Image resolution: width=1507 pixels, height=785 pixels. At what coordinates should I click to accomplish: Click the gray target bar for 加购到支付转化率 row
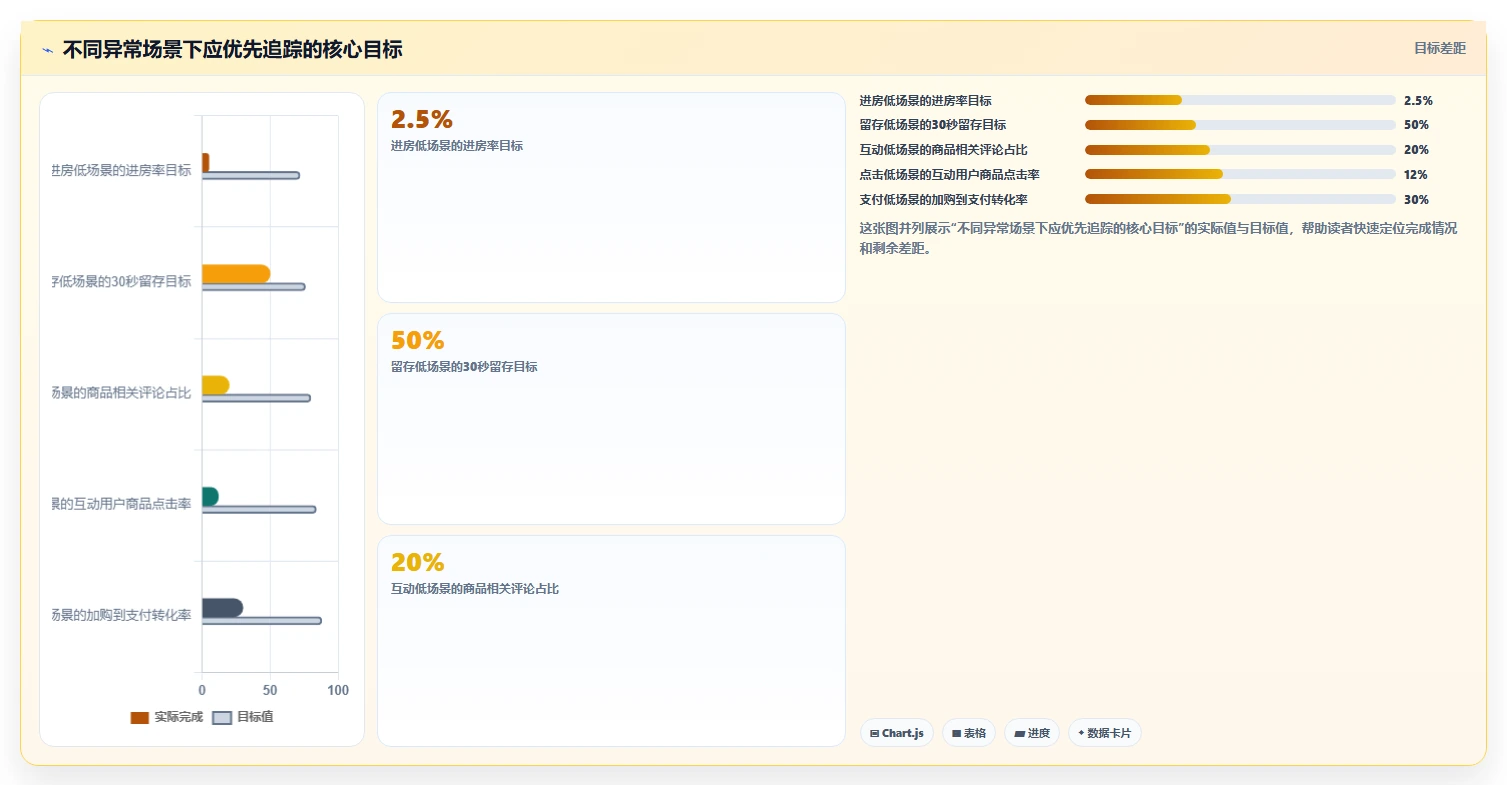tap(262, 621)
